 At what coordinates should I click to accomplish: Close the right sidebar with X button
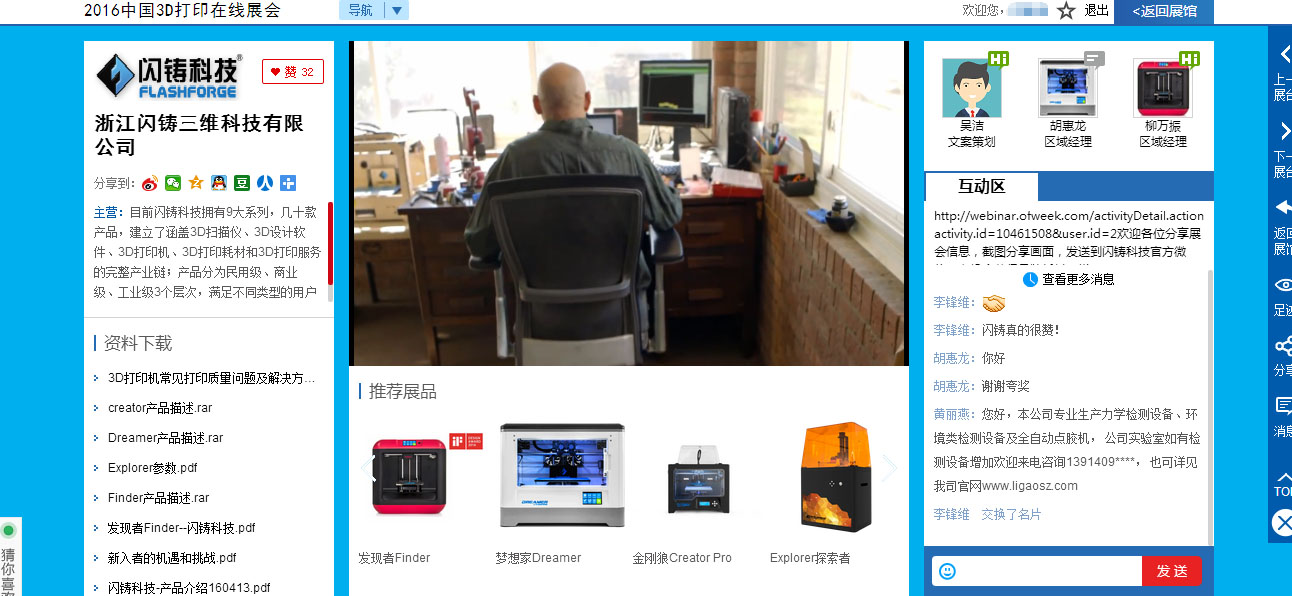tap(1282, 522)
